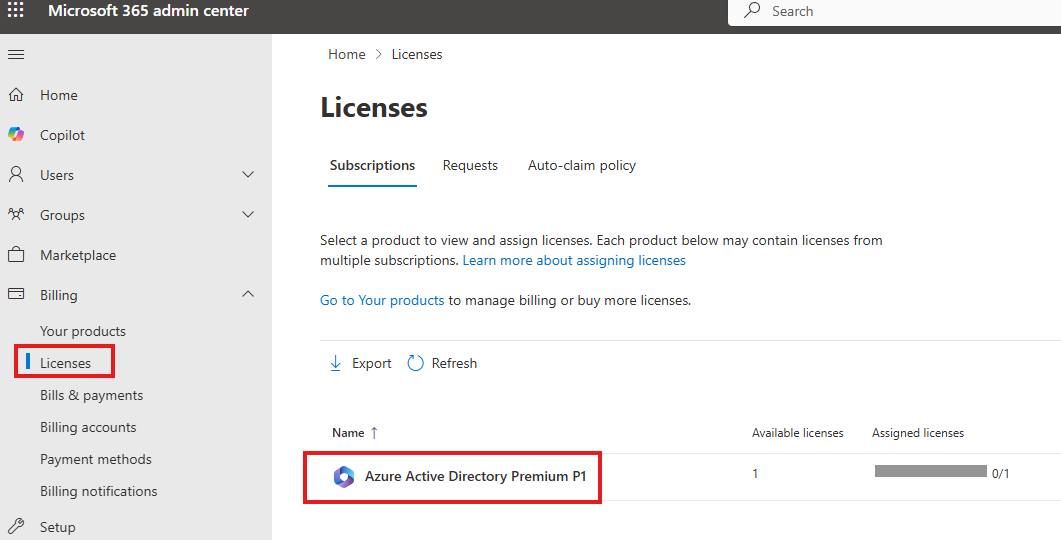
Task: Switch to the Subscriptions tab
Action: [x=372, y=166]
